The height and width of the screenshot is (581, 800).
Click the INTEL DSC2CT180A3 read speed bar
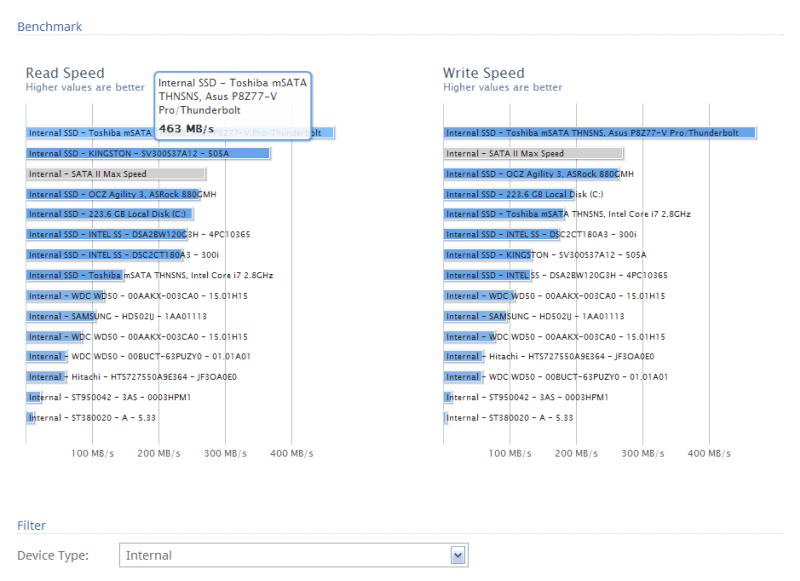point(105,255)
